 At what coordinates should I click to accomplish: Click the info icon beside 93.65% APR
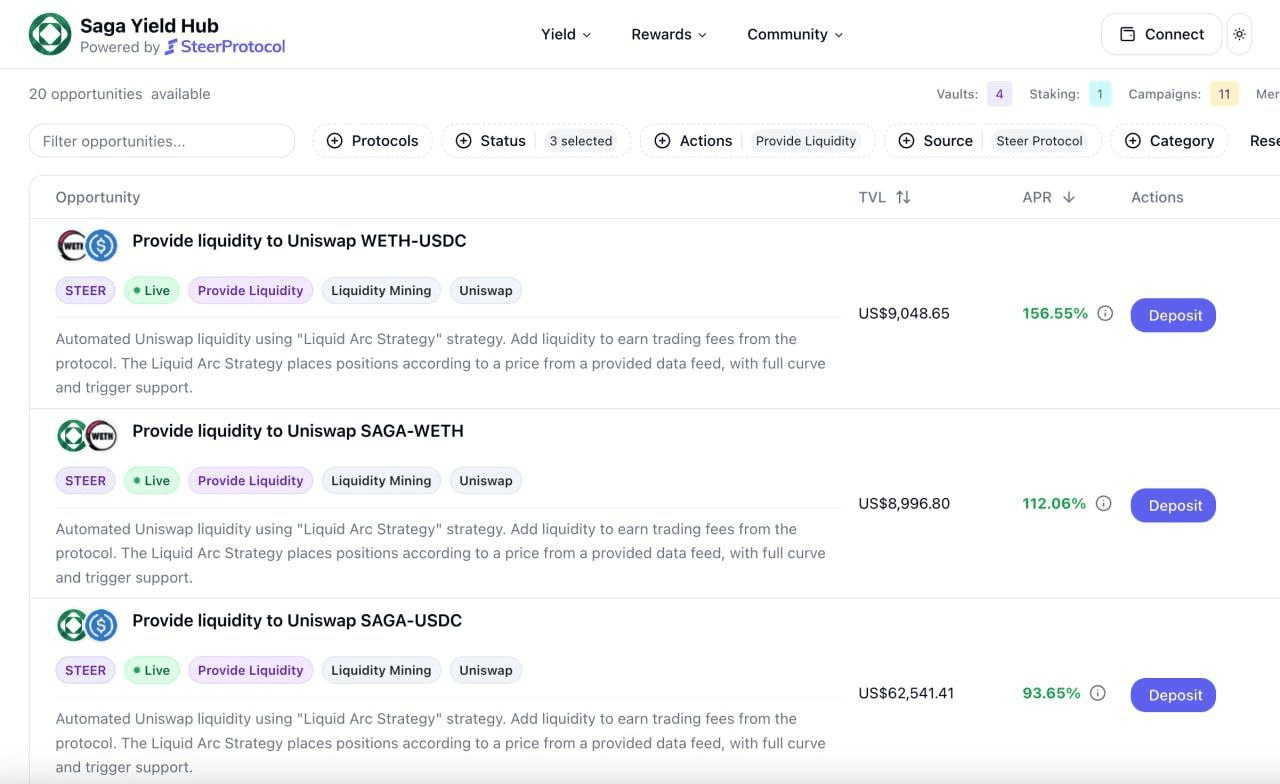pyautogui.click(x=1097, y=693)
